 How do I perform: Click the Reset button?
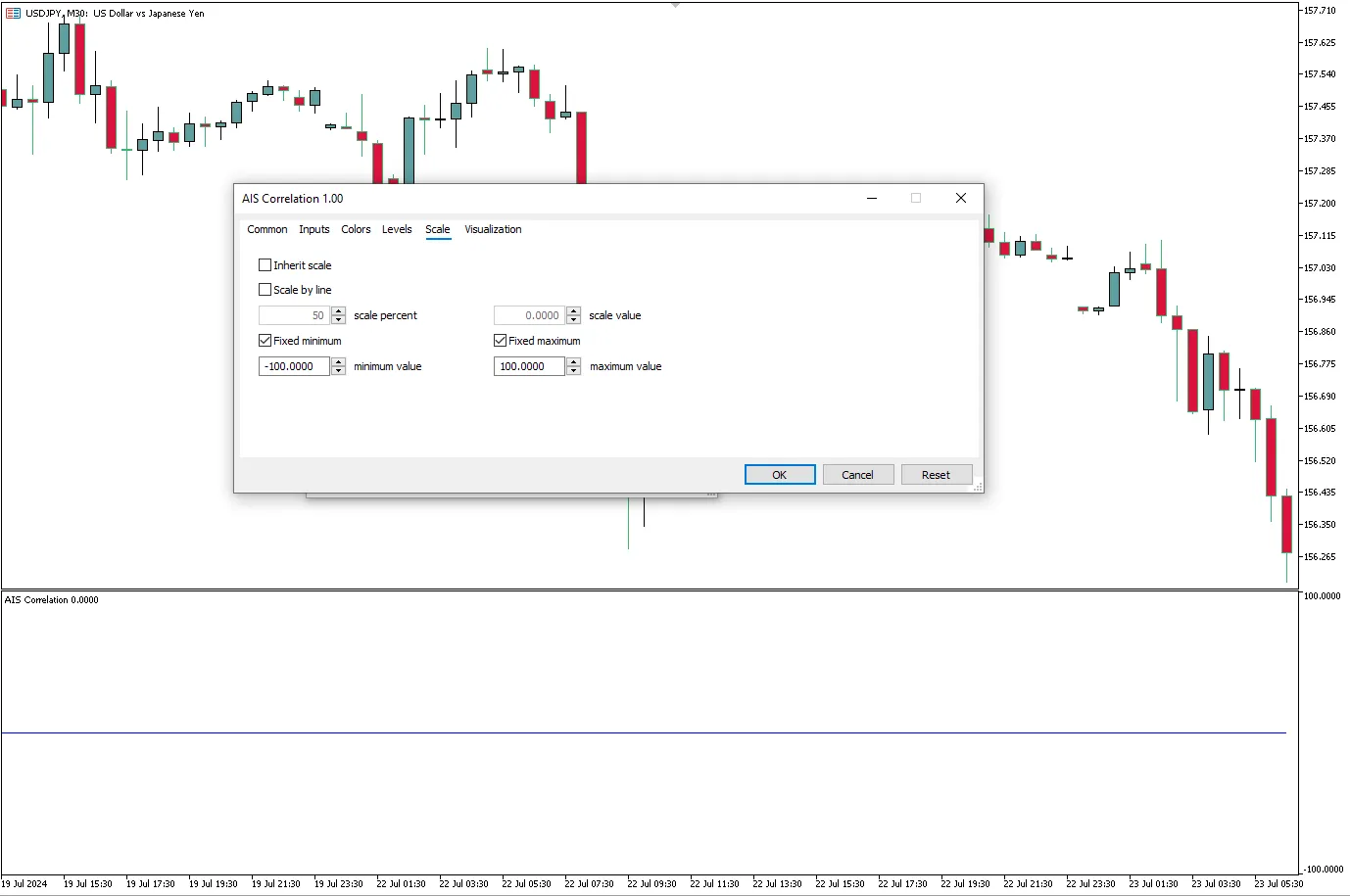tap(937, 475)
